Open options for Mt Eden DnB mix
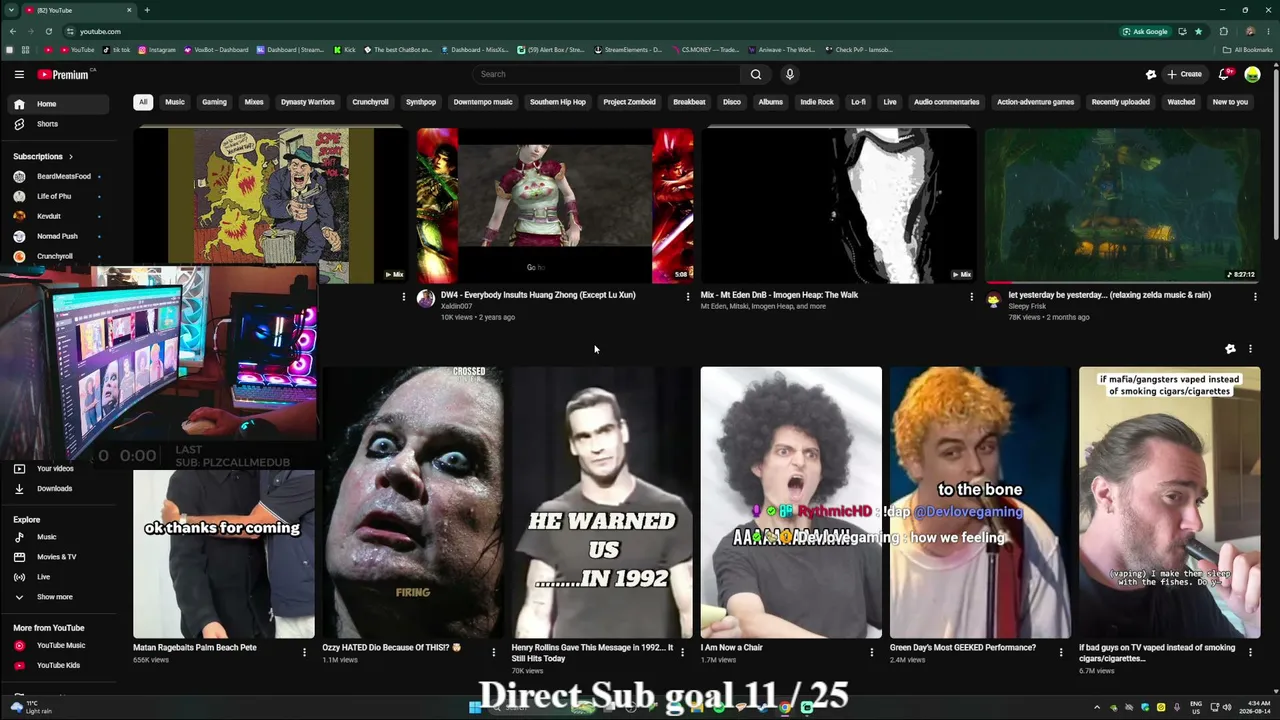Screen dimensions: 1280x720 click(x=971, y=296)
